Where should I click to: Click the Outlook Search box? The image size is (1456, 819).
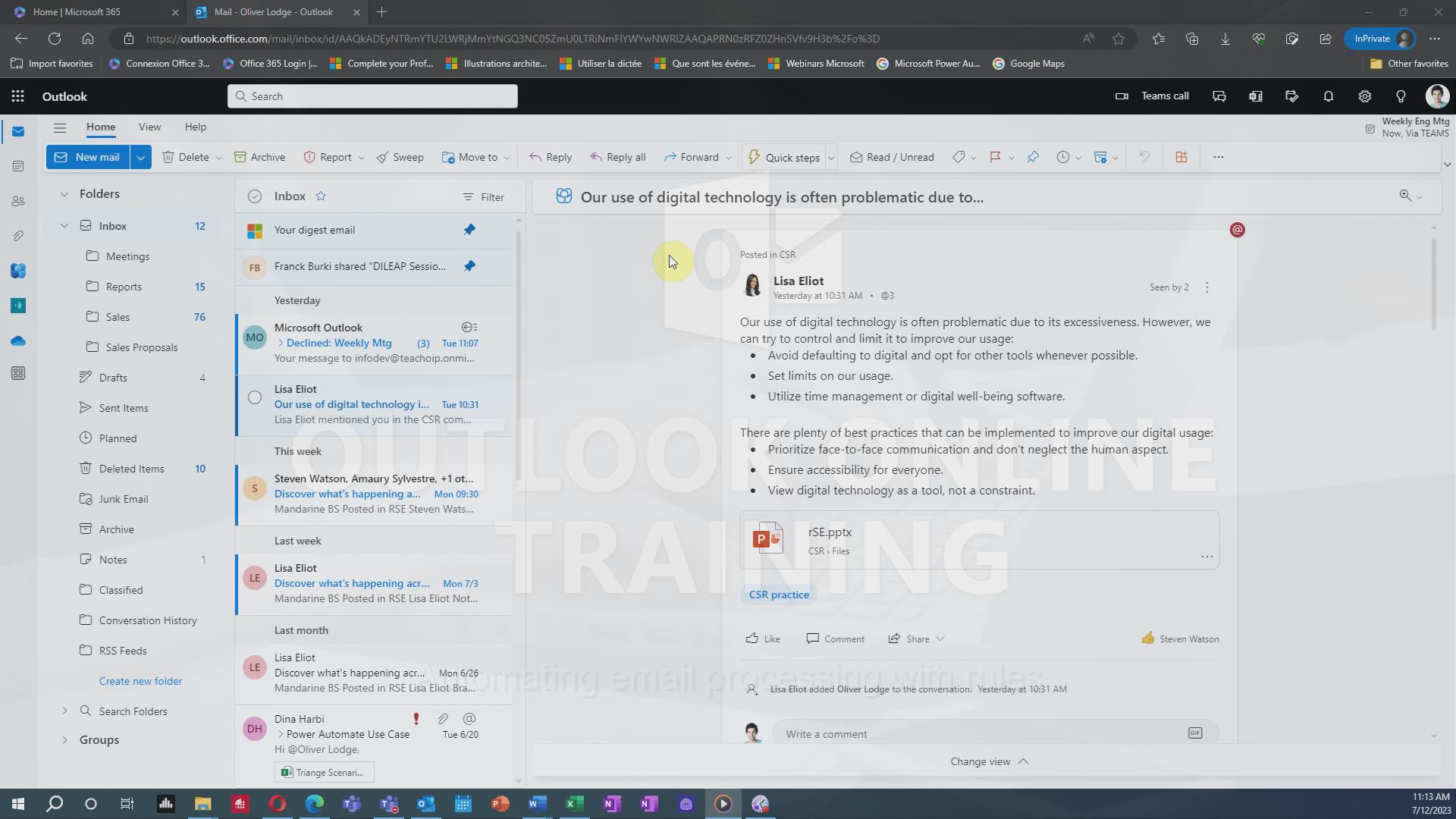pyautogui.click(x=372, y=96)
